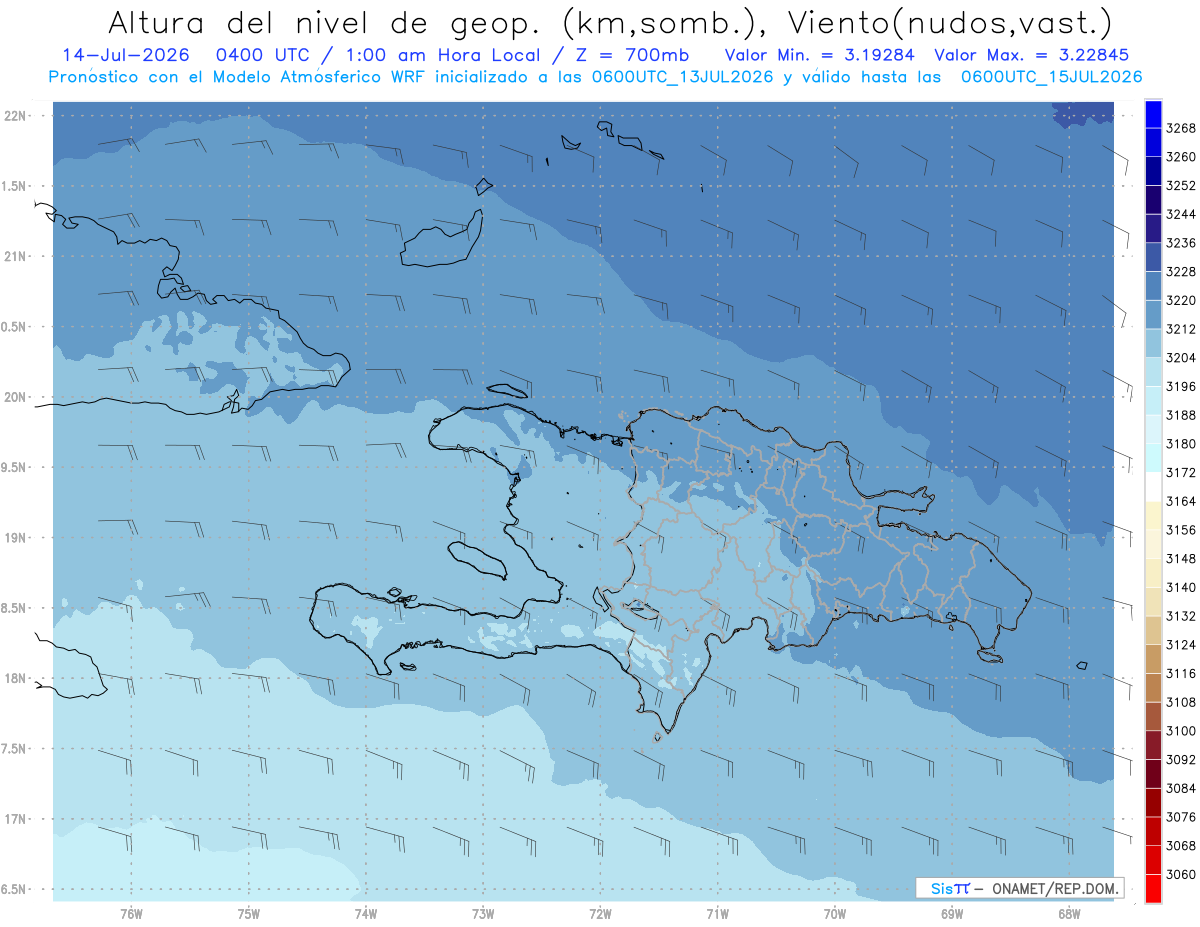This screenshot has height=927, width=1200.
Task: Click the "69W" longitude label
Action: coord(951,914)
